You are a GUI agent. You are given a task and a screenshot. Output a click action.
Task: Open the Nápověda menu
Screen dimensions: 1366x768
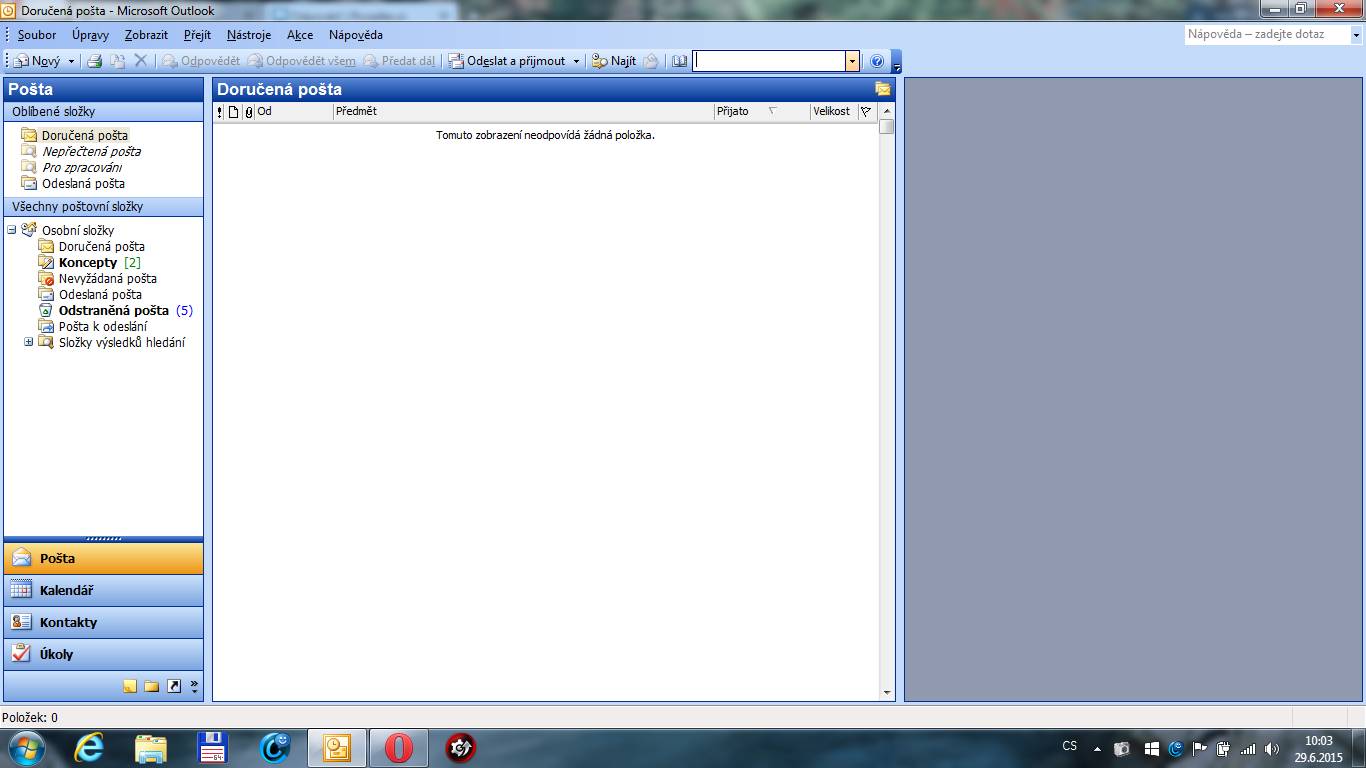click(x=356, y=35)
